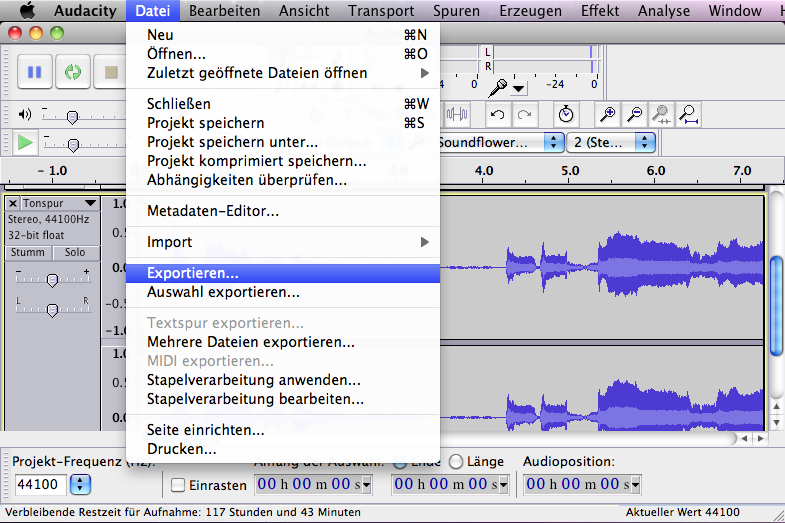Expand the input channels dropdown
Screen dimensions: 785x523
tap(644, 142)
